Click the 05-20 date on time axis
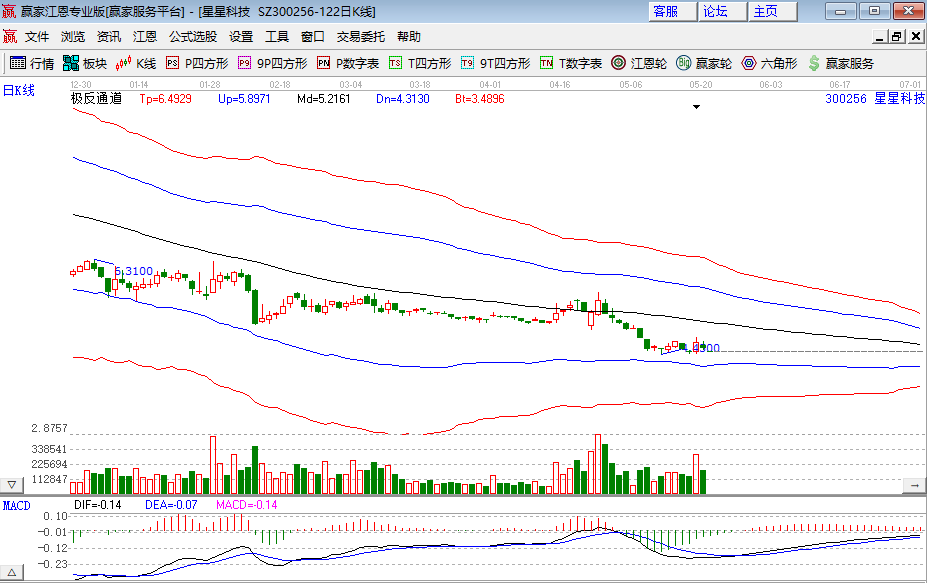The image size is (927, 583). 701,85
